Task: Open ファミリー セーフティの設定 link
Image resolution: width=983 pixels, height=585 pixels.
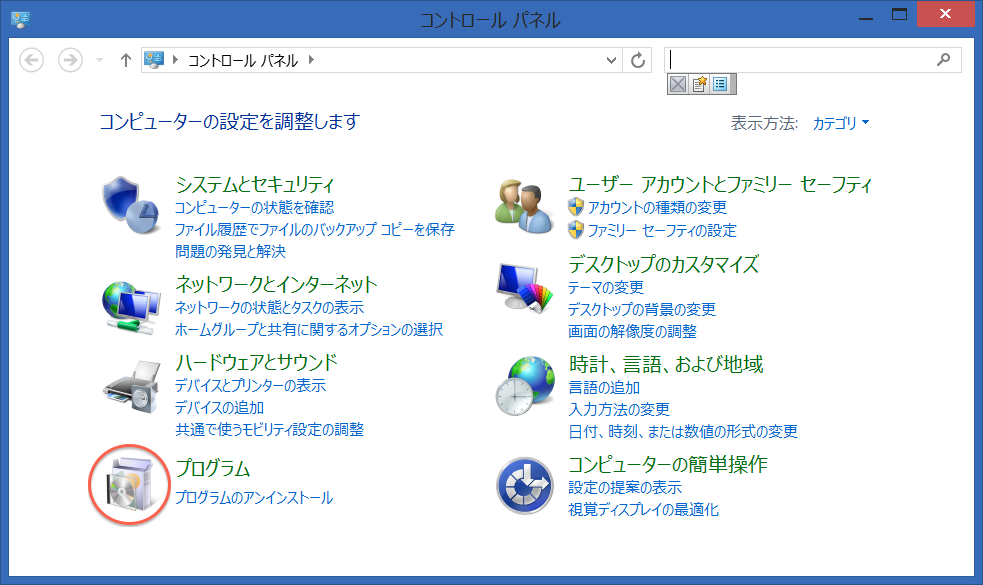Action: click(662, 231)
